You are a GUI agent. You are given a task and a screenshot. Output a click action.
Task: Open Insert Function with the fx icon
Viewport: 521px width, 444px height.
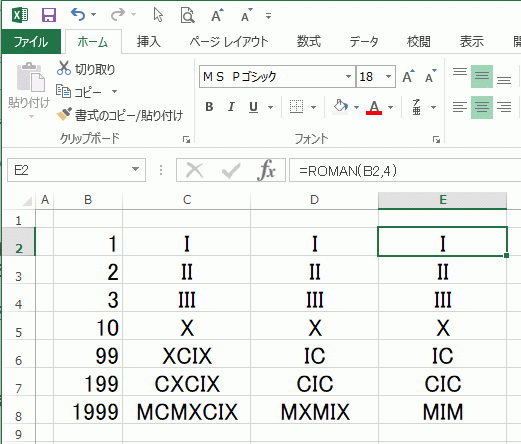click(266, 170)
